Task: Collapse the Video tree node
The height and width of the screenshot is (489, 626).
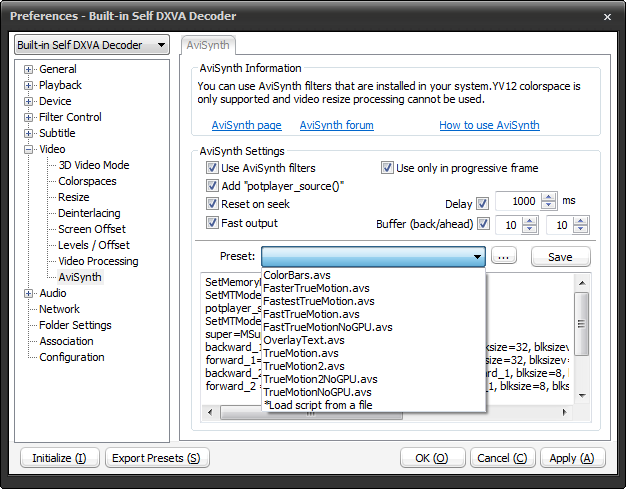Action: coord(28,149)
